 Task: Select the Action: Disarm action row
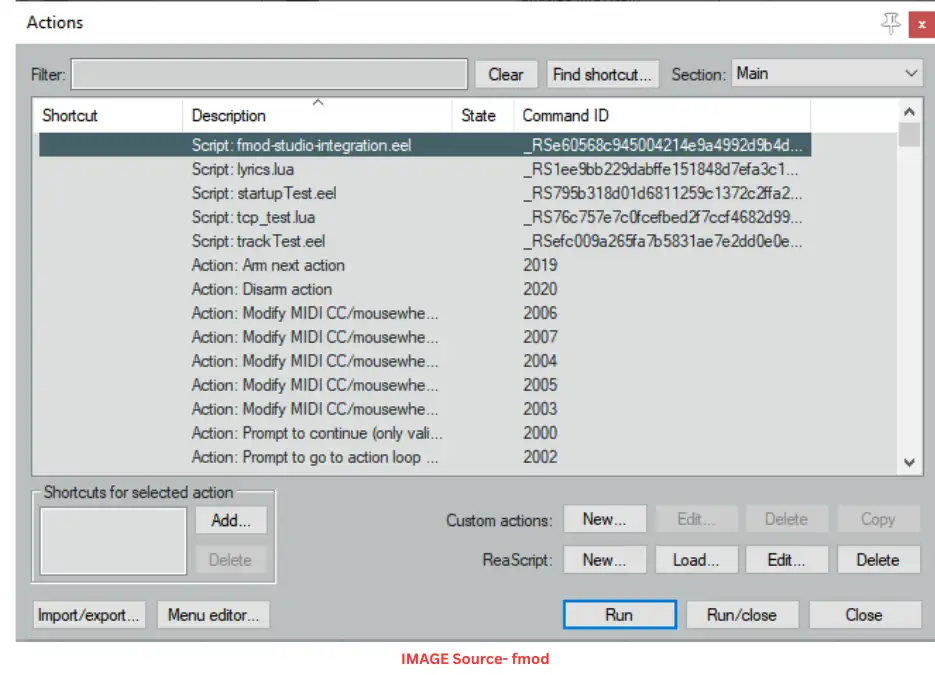(x=262, y=290)
